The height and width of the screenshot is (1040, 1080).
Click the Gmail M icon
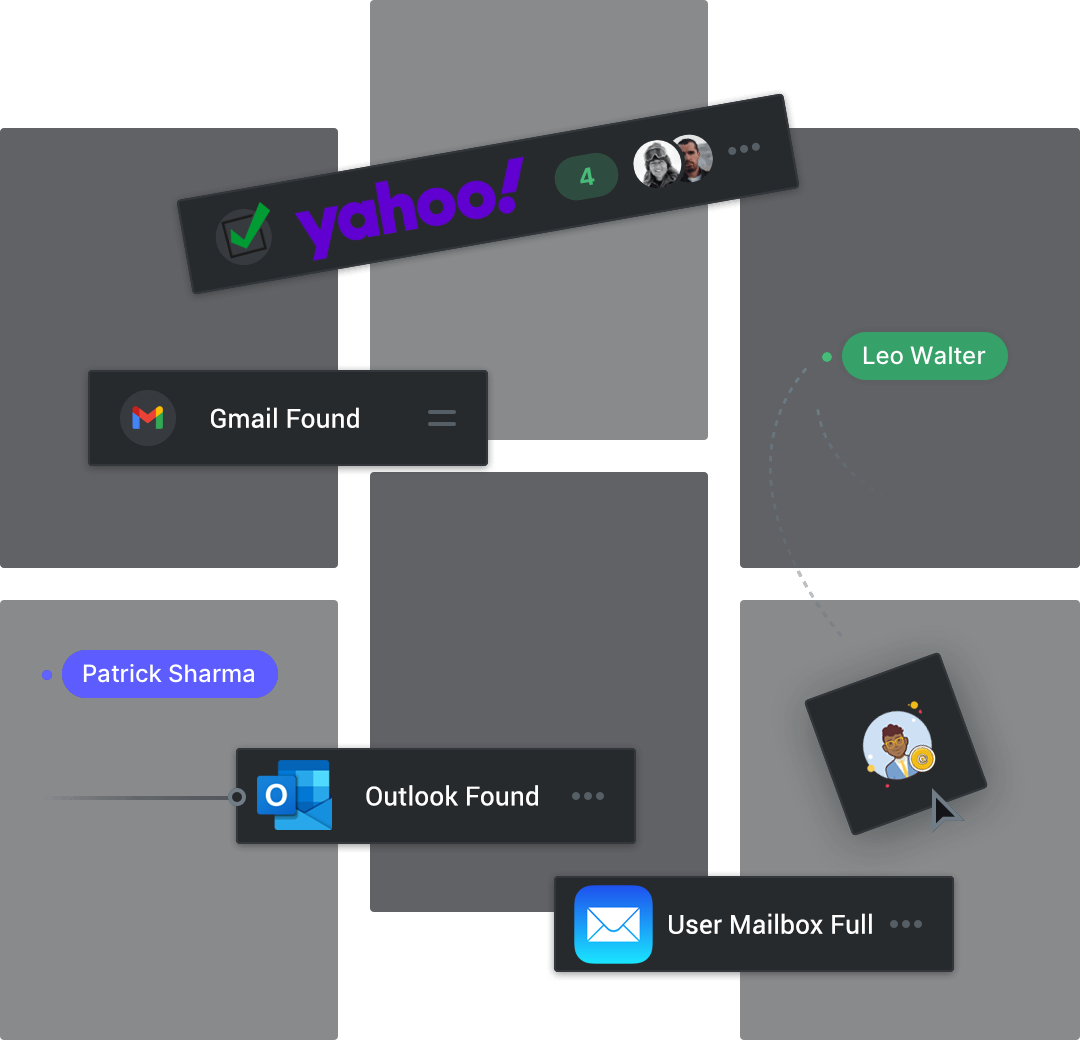click(147, 418)
